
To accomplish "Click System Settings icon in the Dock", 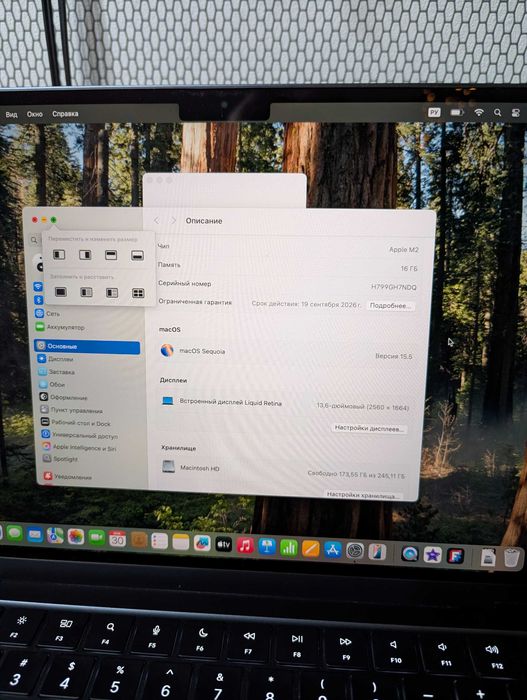I will [x=355, y=551].
